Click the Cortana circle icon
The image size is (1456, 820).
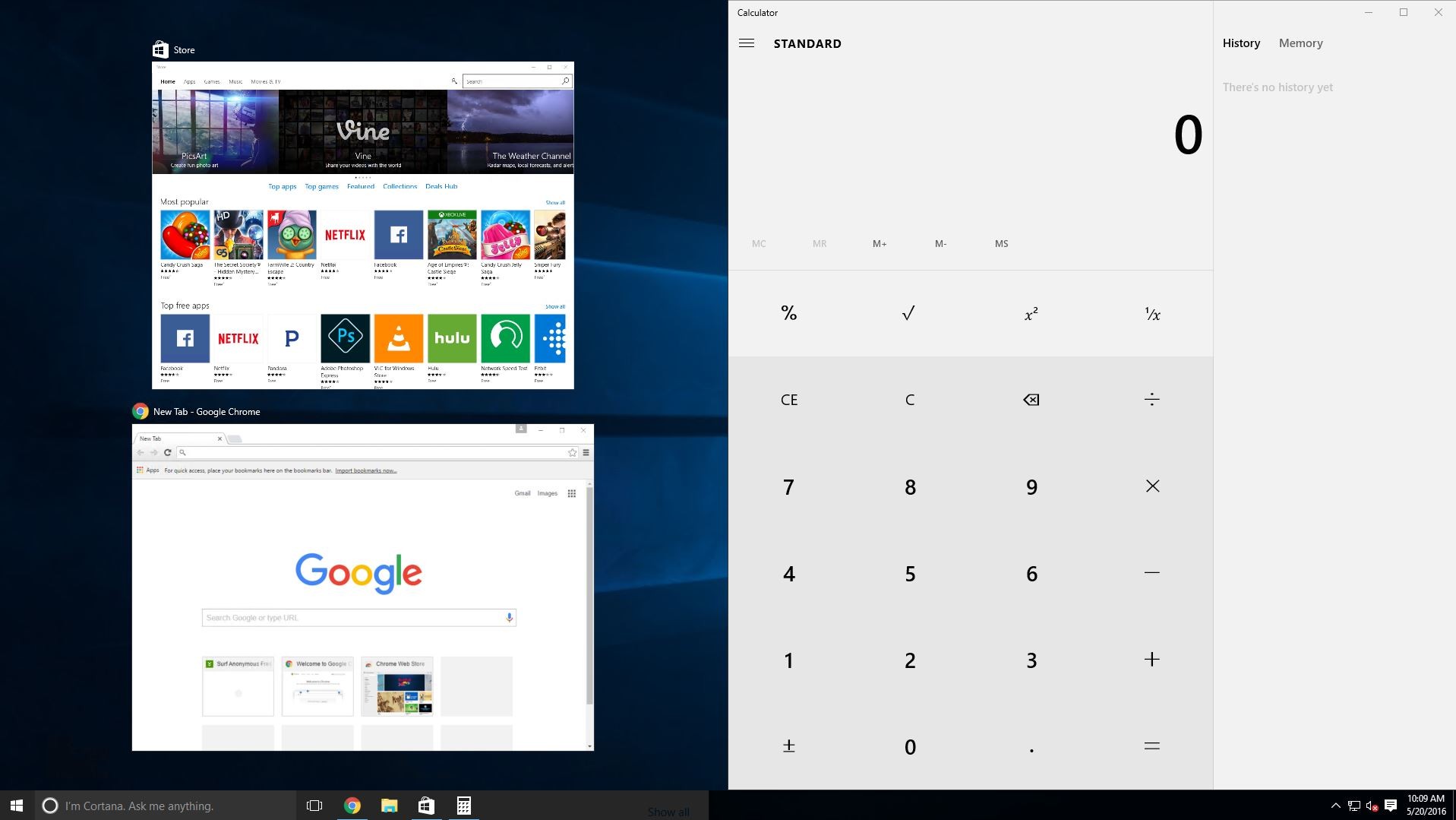click(50, 806)
